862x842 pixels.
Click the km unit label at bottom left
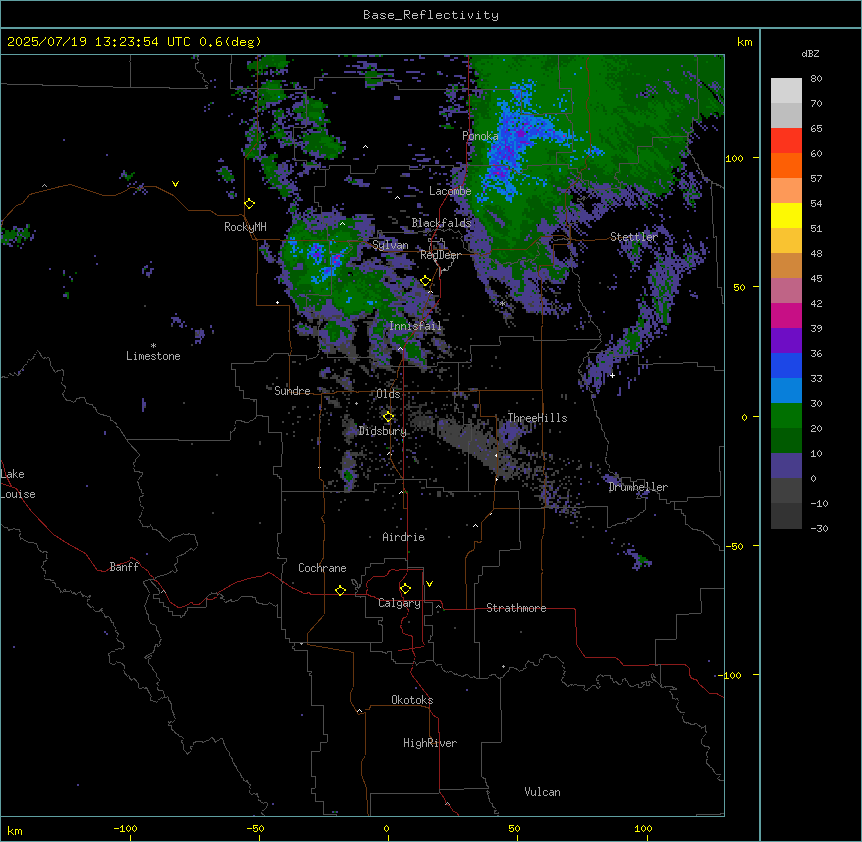[15, 831]
